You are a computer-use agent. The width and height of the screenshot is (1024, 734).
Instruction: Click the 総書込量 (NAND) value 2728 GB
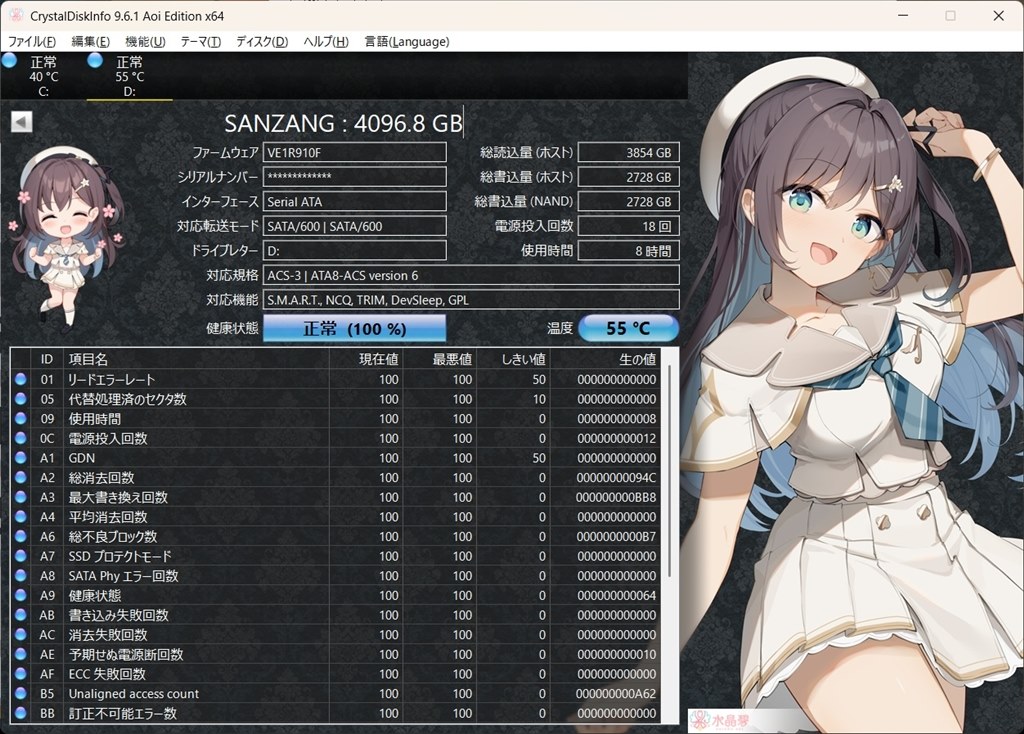point(628,201)
